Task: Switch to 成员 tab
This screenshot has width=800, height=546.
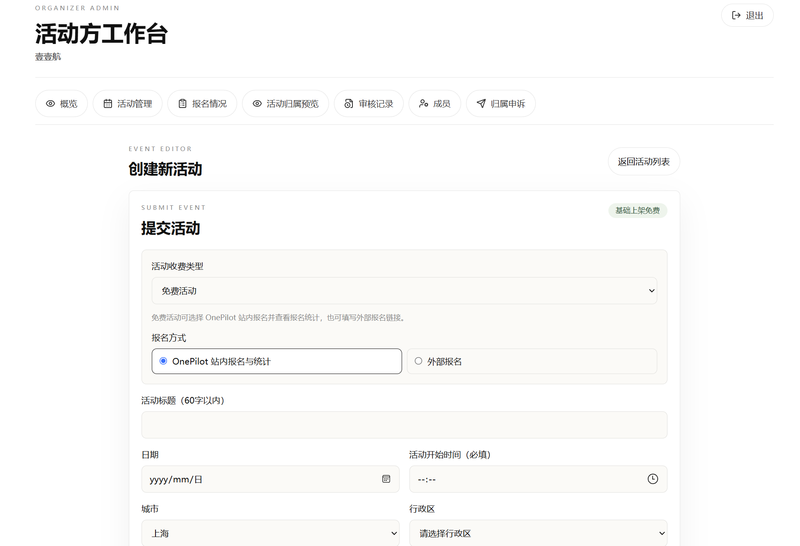Action: [x=435, y=104]
